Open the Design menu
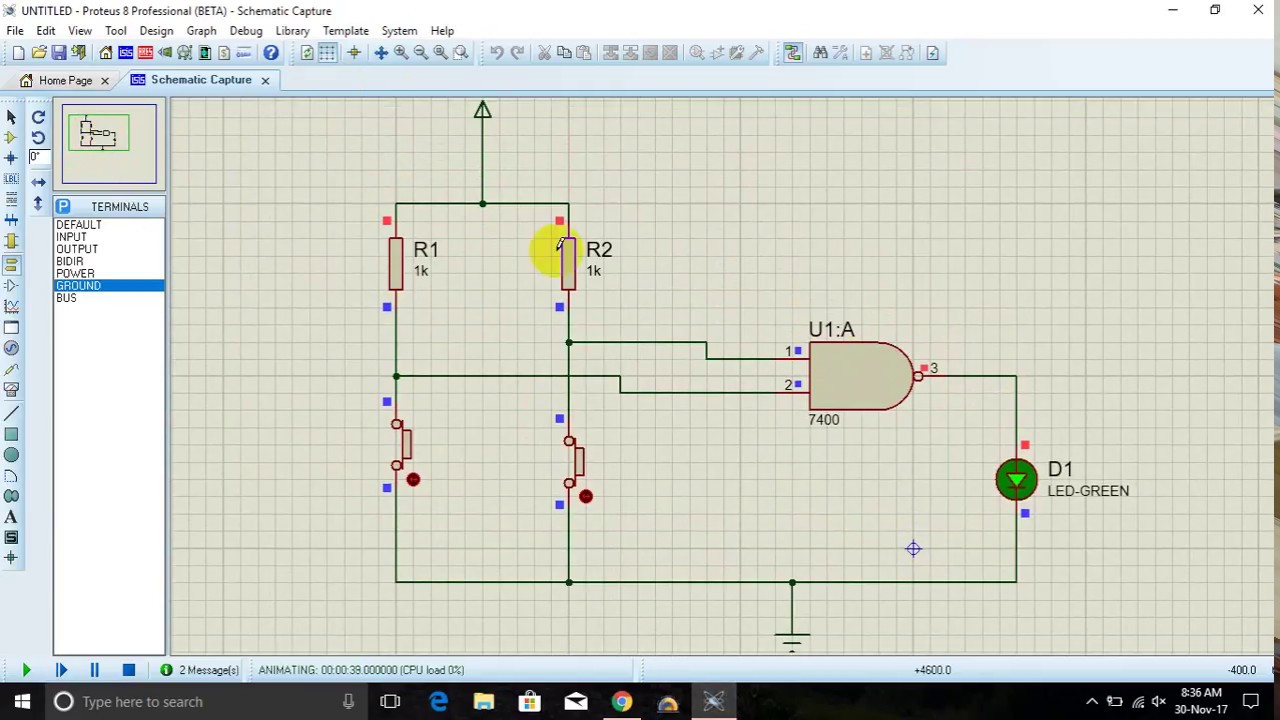The image size is (1280, 720). [156, 31]
